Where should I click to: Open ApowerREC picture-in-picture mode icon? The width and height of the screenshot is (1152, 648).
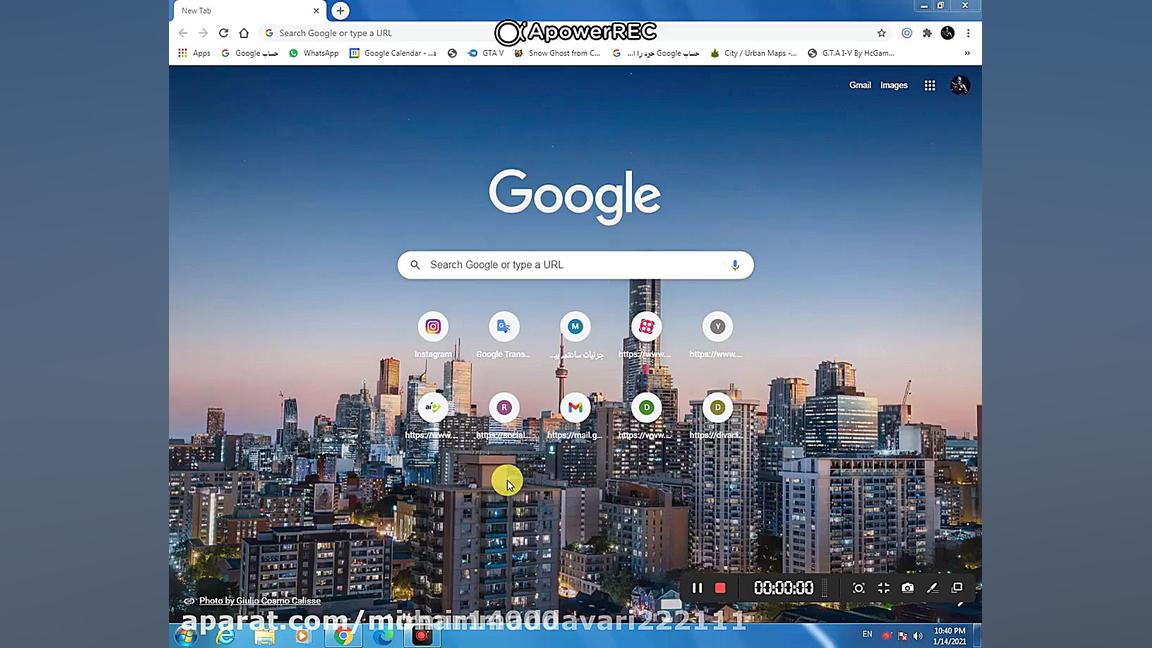957,588
